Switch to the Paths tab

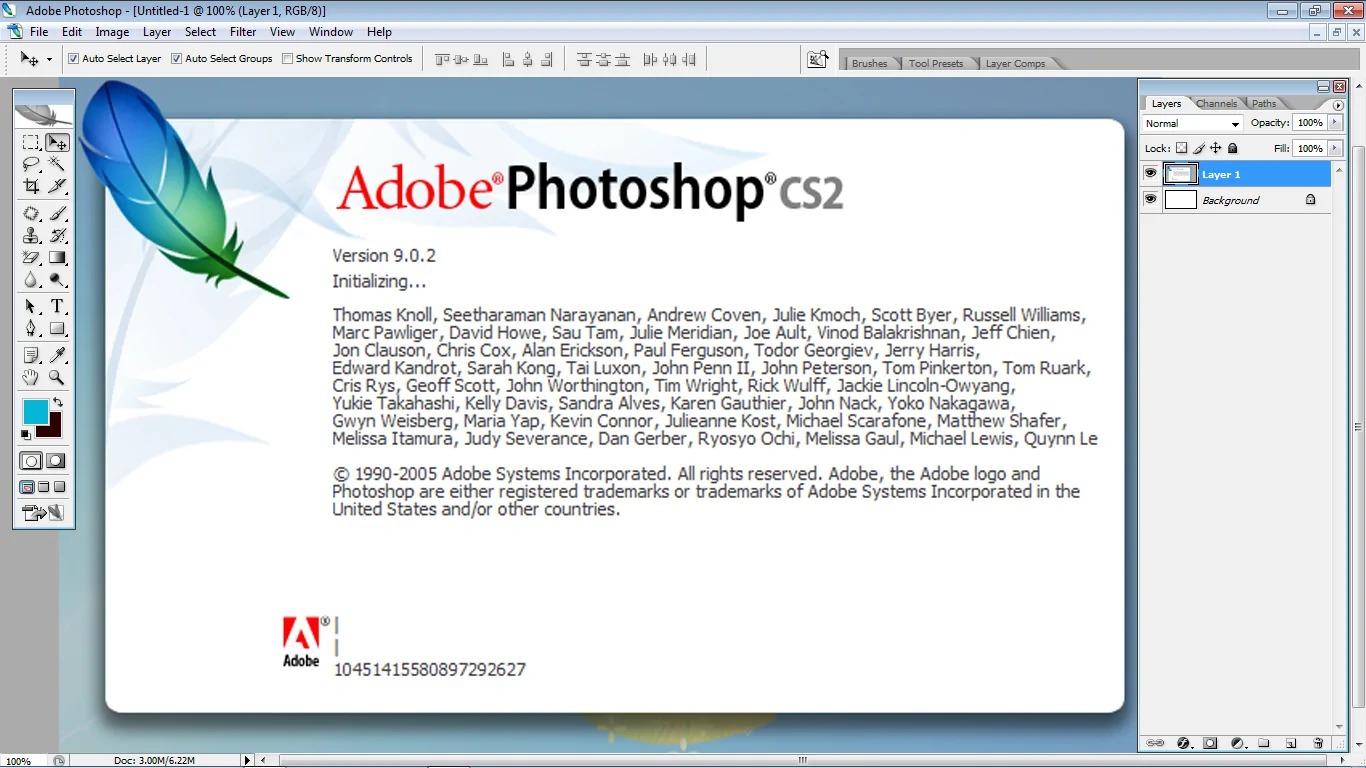[x=1264, y=103]
